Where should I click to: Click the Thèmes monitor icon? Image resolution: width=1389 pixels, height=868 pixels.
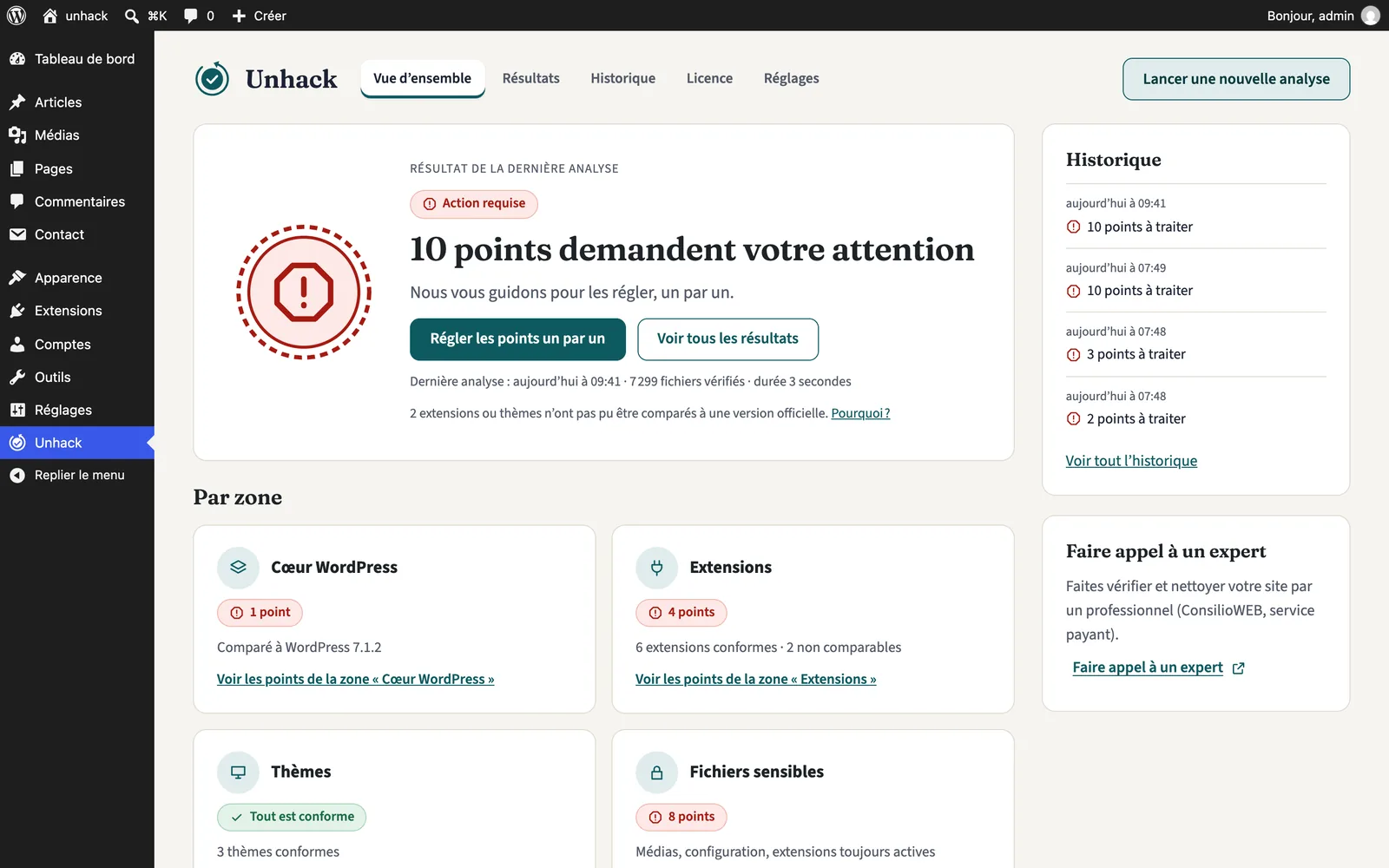coord(238,773)
